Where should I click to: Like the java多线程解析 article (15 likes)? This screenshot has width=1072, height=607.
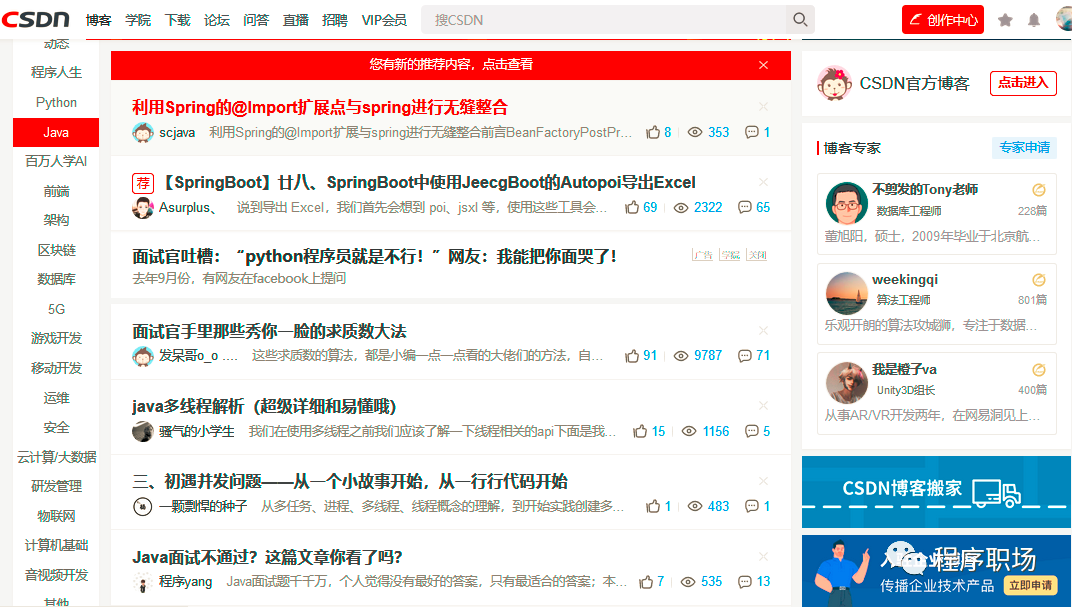(641, 431)
